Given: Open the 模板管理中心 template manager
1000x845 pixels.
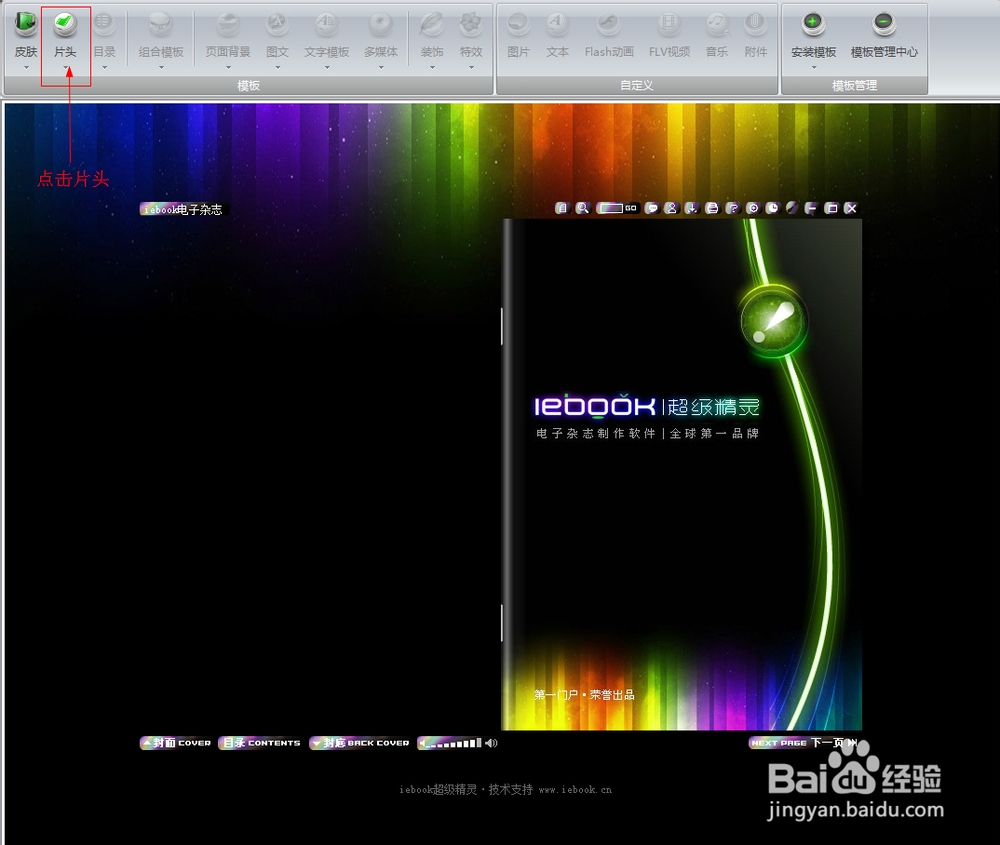Looking at the screenshot, I should point(884,24).
